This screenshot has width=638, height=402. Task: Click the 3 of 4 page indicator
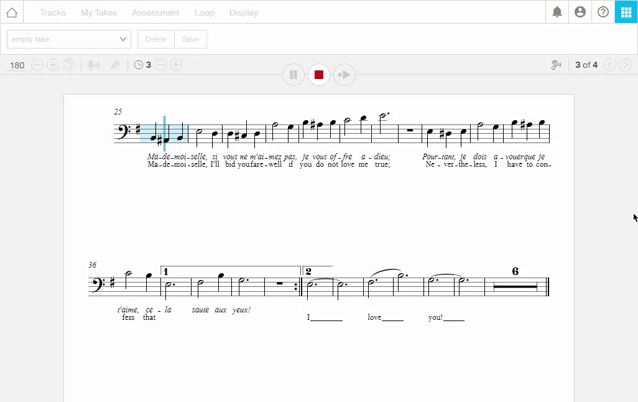tap(586, 65)
